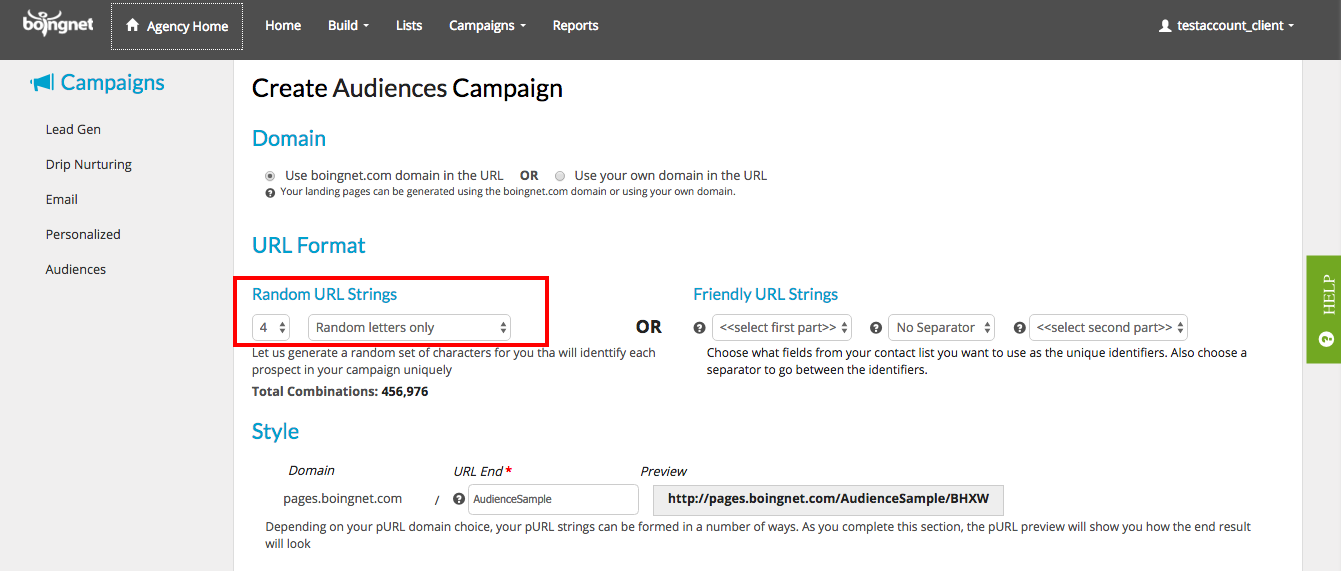Open Drip Nurturing in sidebar
Viewport: 1341px width, 571px height.
point(89,164)
